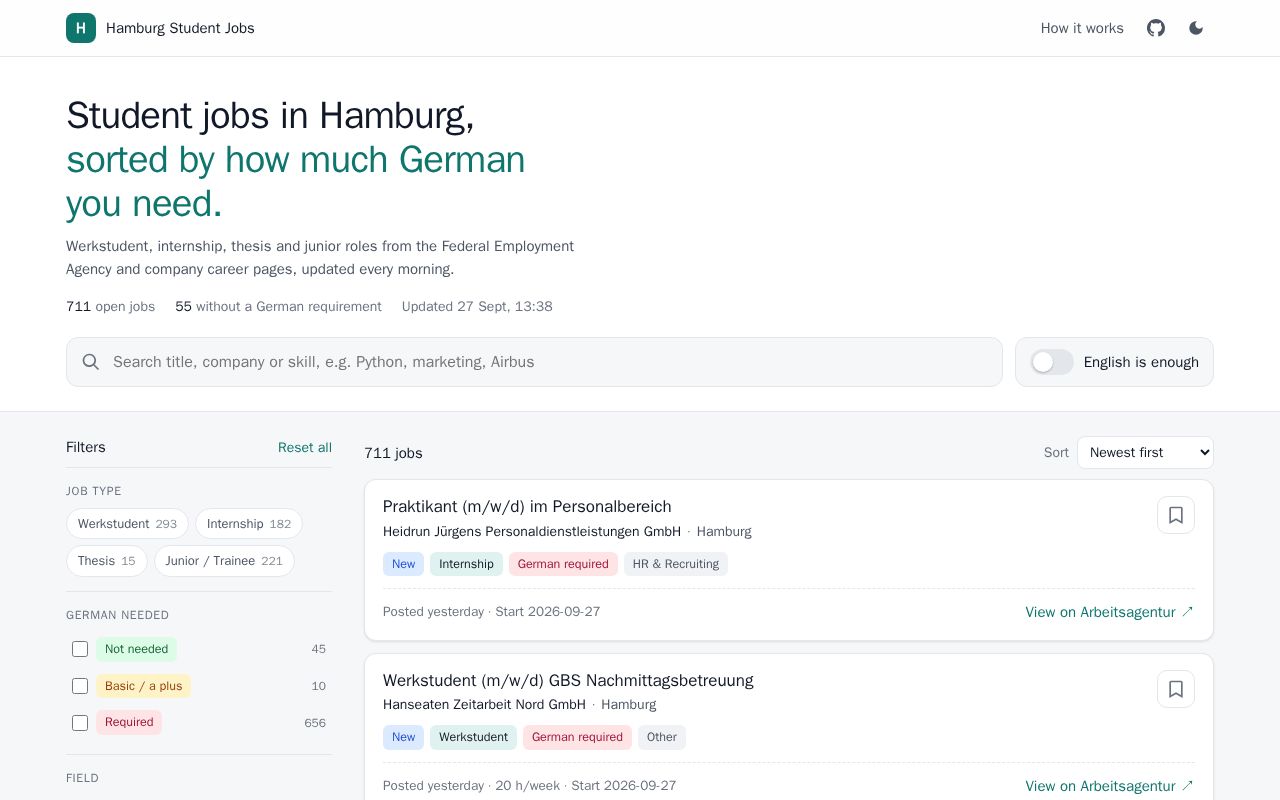
Task: Click Internship tag on Praktikant card
Action: click(x=466, y=564)
